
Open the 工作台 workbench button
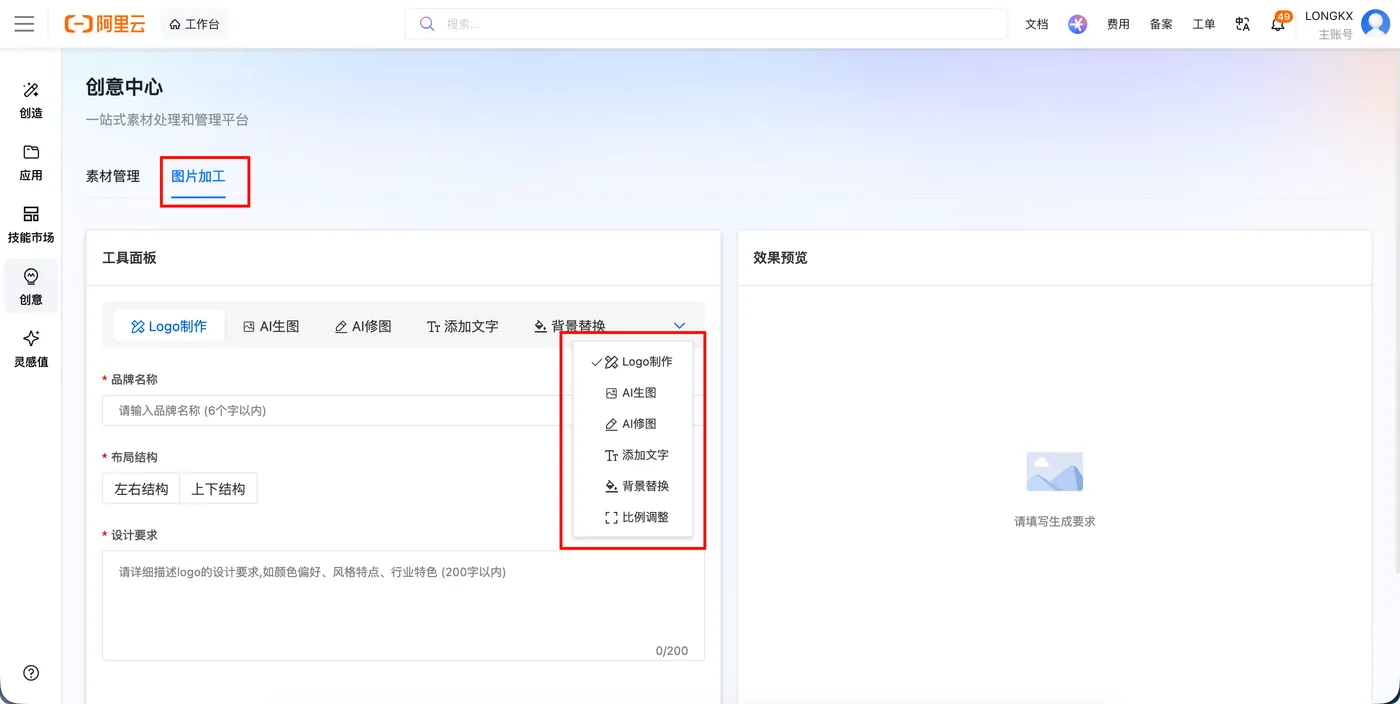point(194,24)
